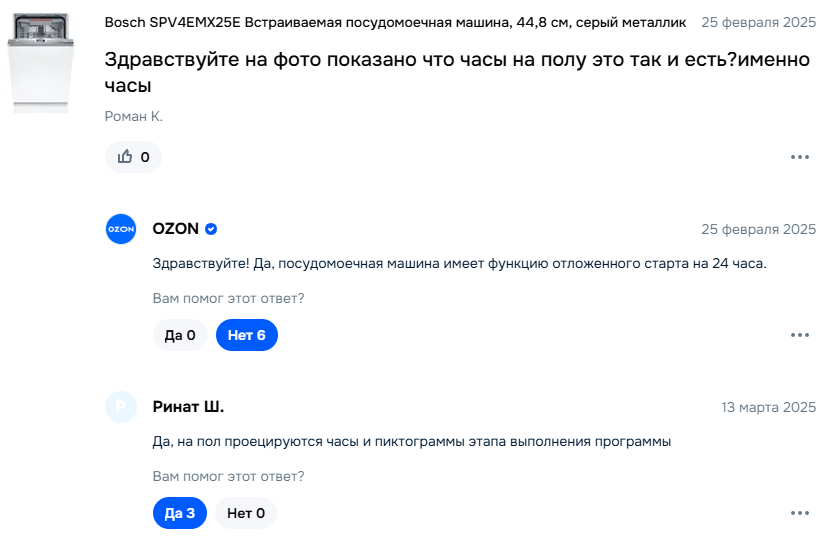Open the three-dot menu on OZON's answer
Viewport: 836px width, 555px height.
tap(799, 336)
